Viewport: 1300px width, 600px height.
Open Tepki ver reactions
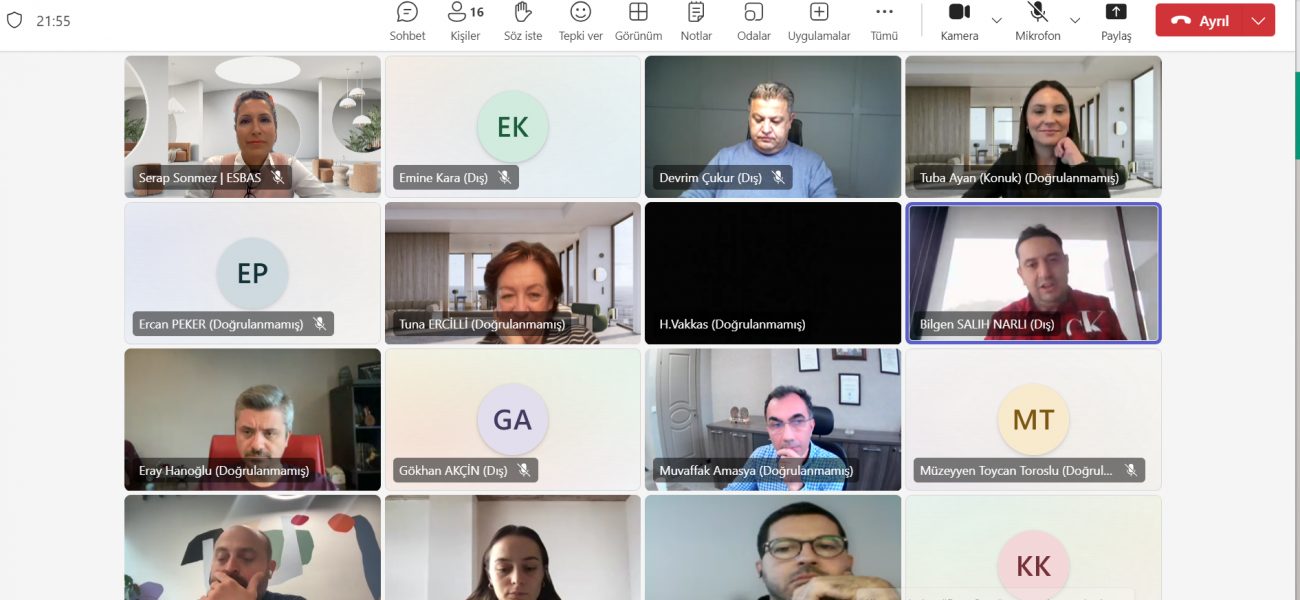(x=580, y=22)
